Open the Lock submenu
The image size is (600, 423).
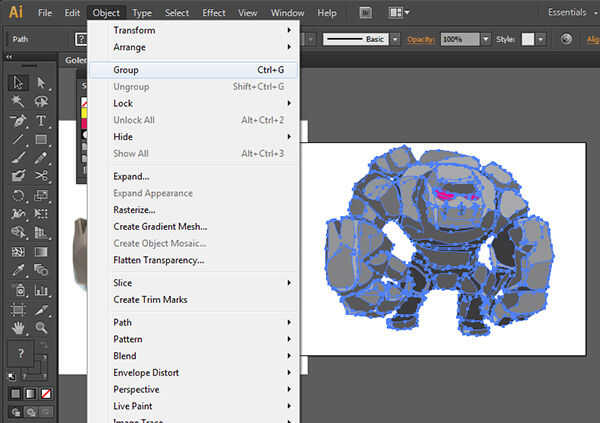[193, 103]
